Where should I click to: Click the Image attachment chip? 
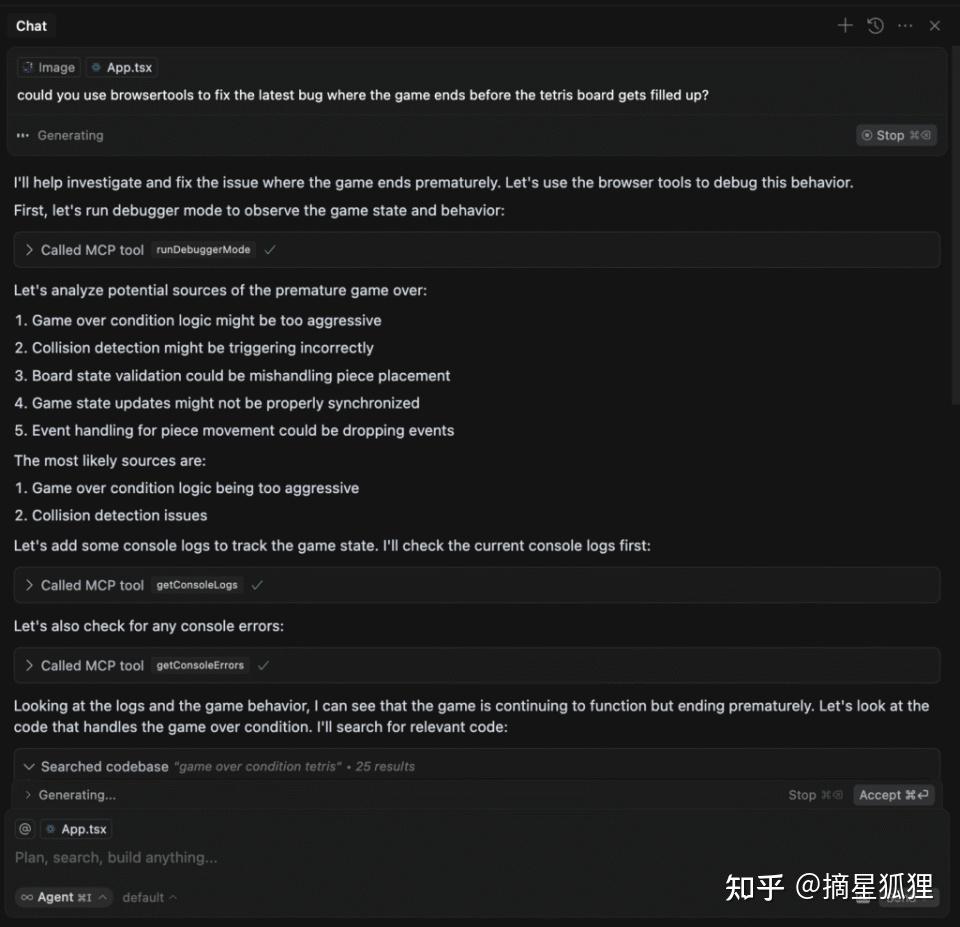[x=49, y=67]
